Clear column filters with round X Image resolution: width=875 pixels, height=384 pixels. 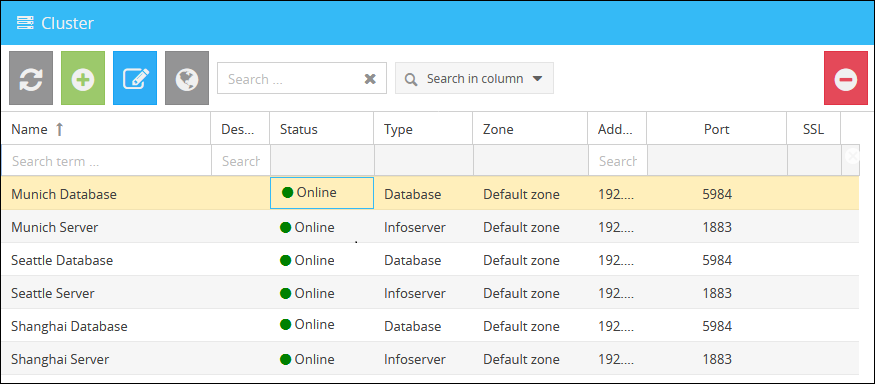[x=853, y=156]
